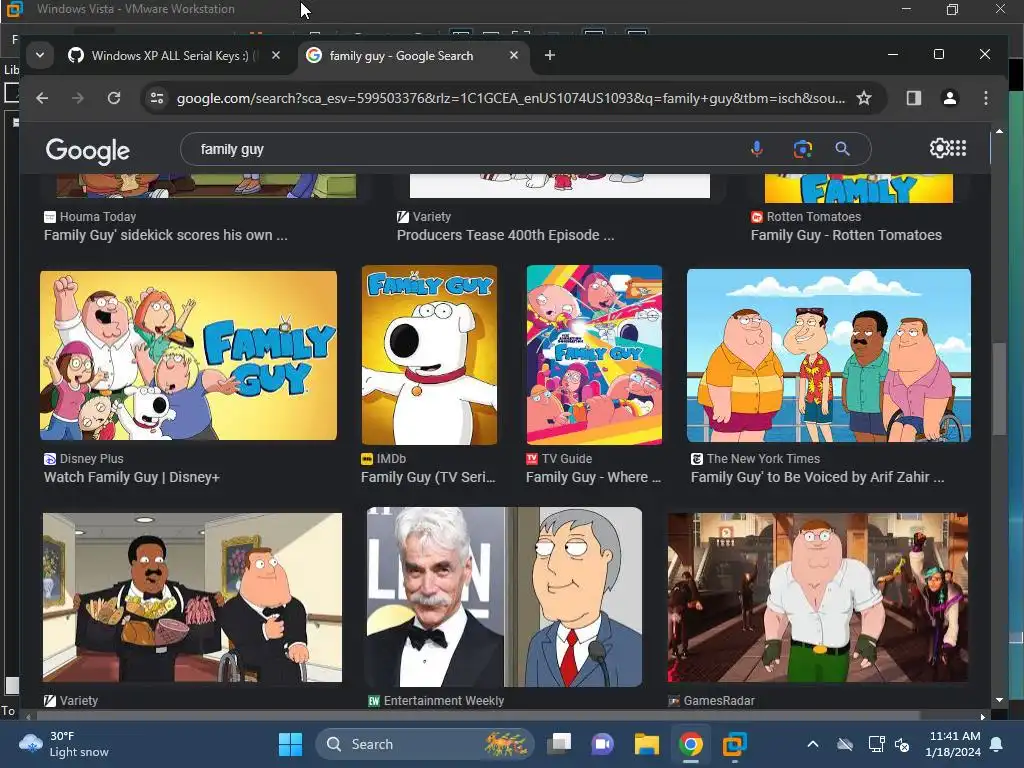Open Variety Producers Tease 400th Episode link
Screen dimensions: 1024x768
(x=505, y=235)
